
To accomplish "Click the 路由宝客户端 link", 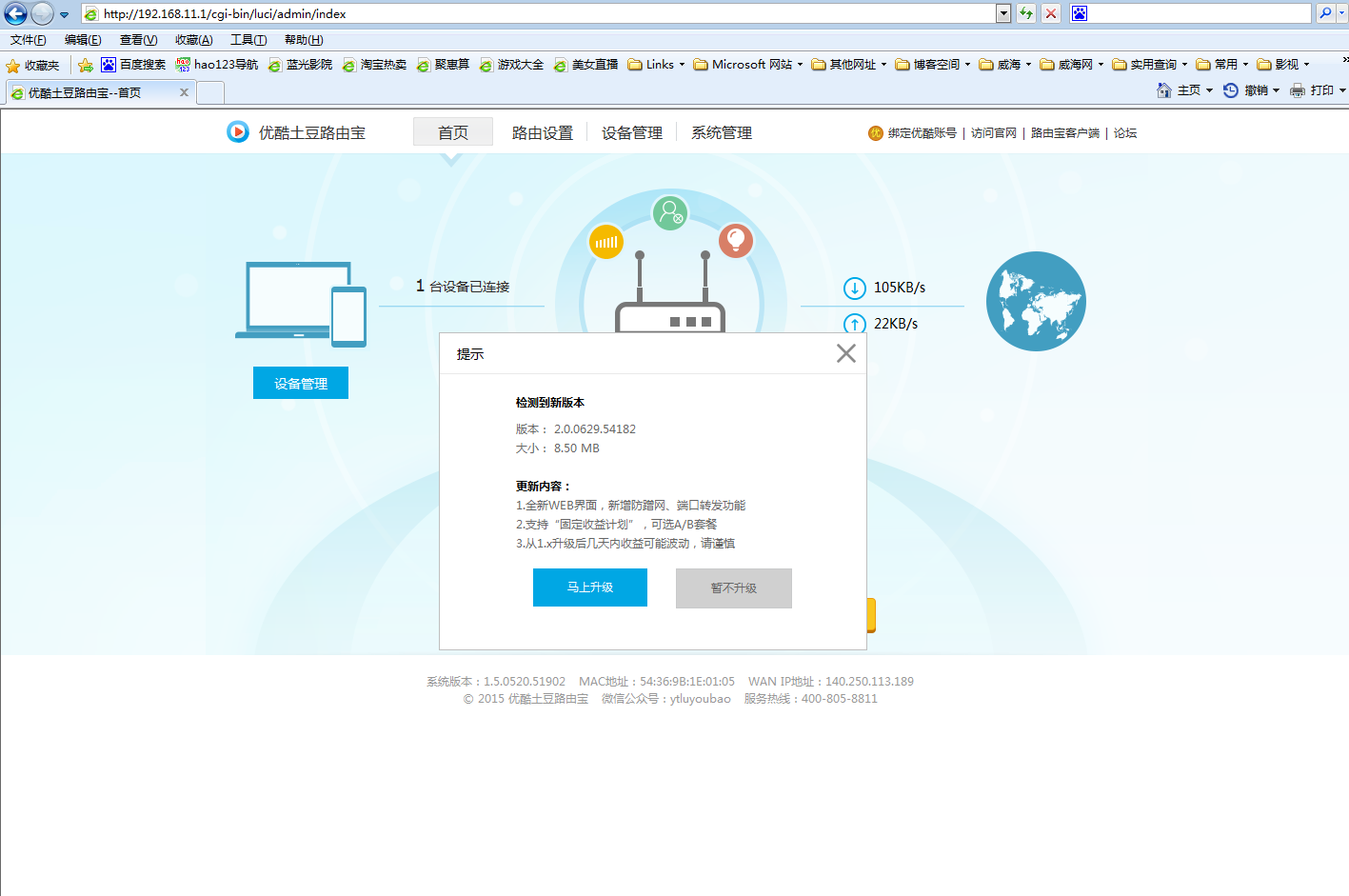I will (1065, 133).
